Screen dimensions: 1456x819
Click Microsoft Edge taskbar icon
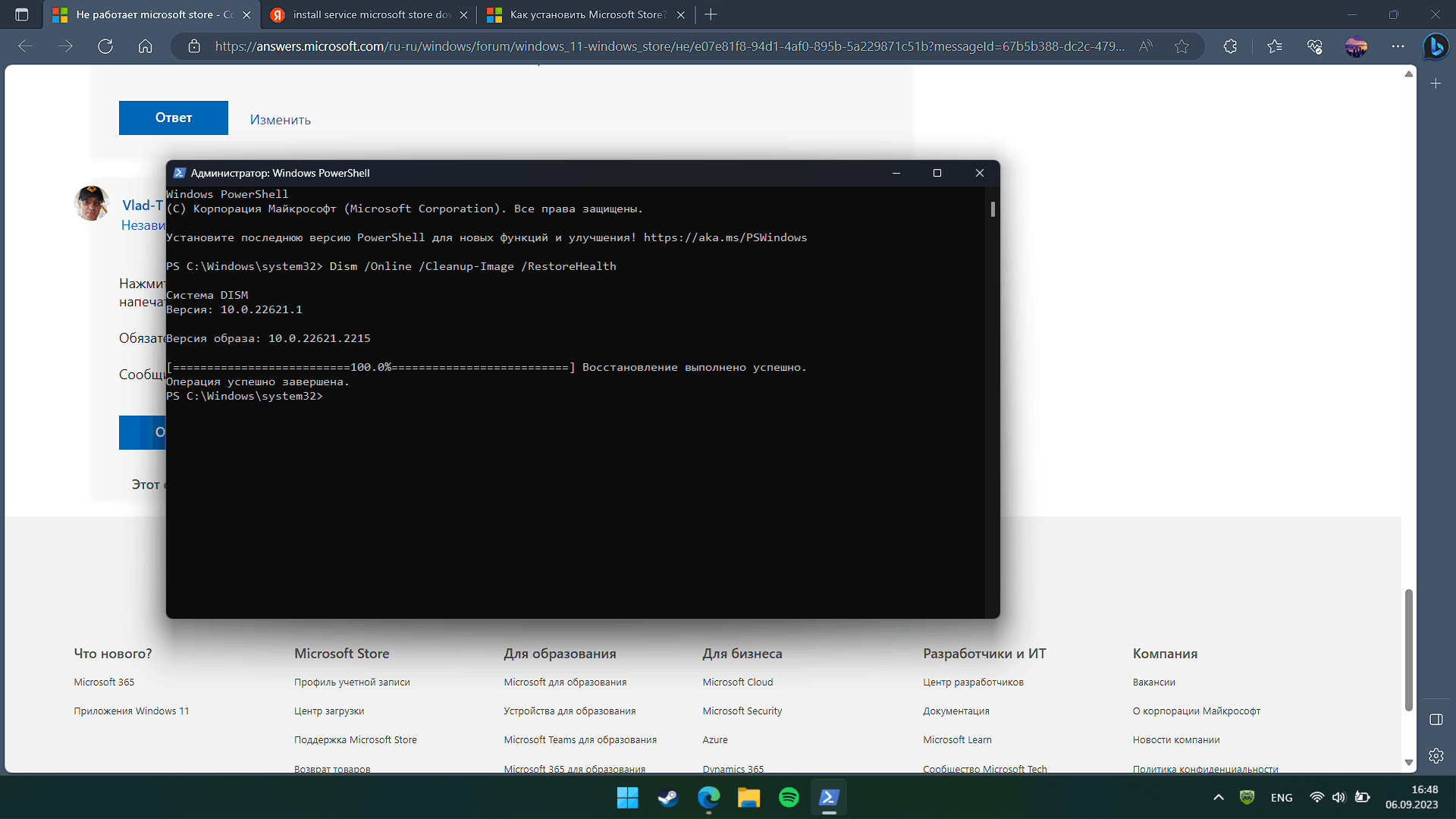click(x=708, y=798)
